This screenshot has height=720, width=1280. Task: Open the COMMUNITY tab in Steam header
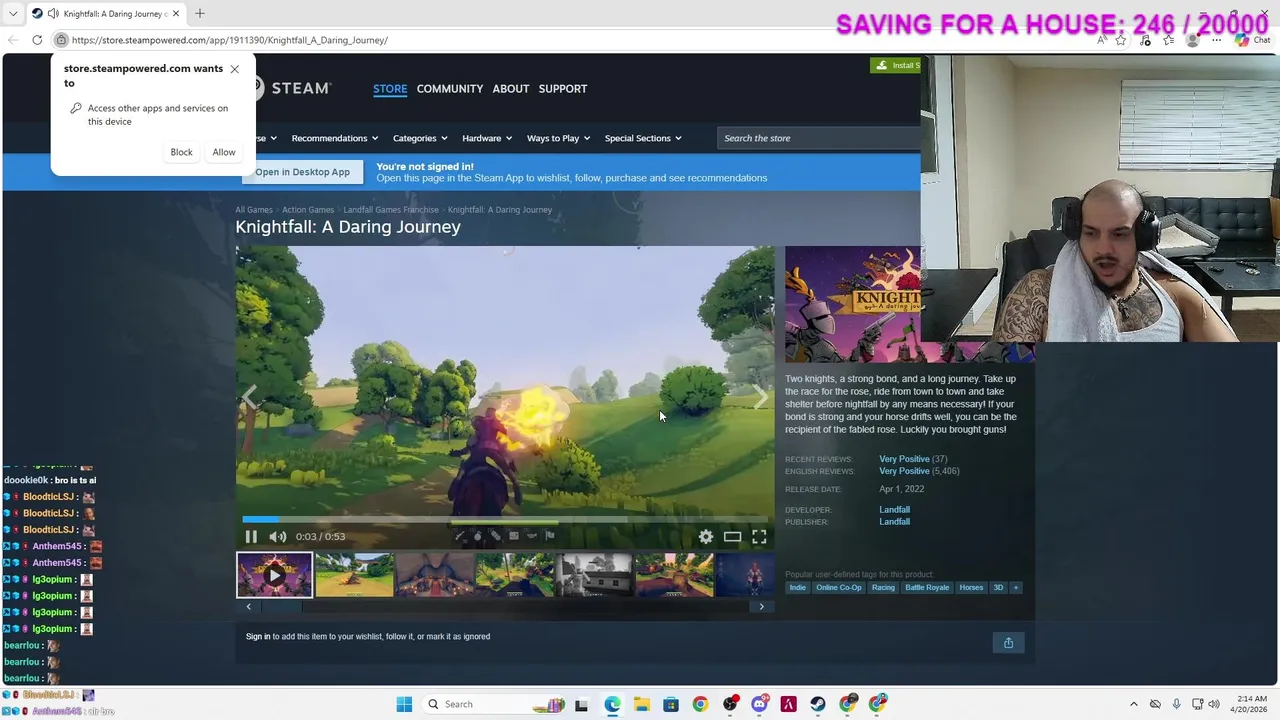pos(450,89)
